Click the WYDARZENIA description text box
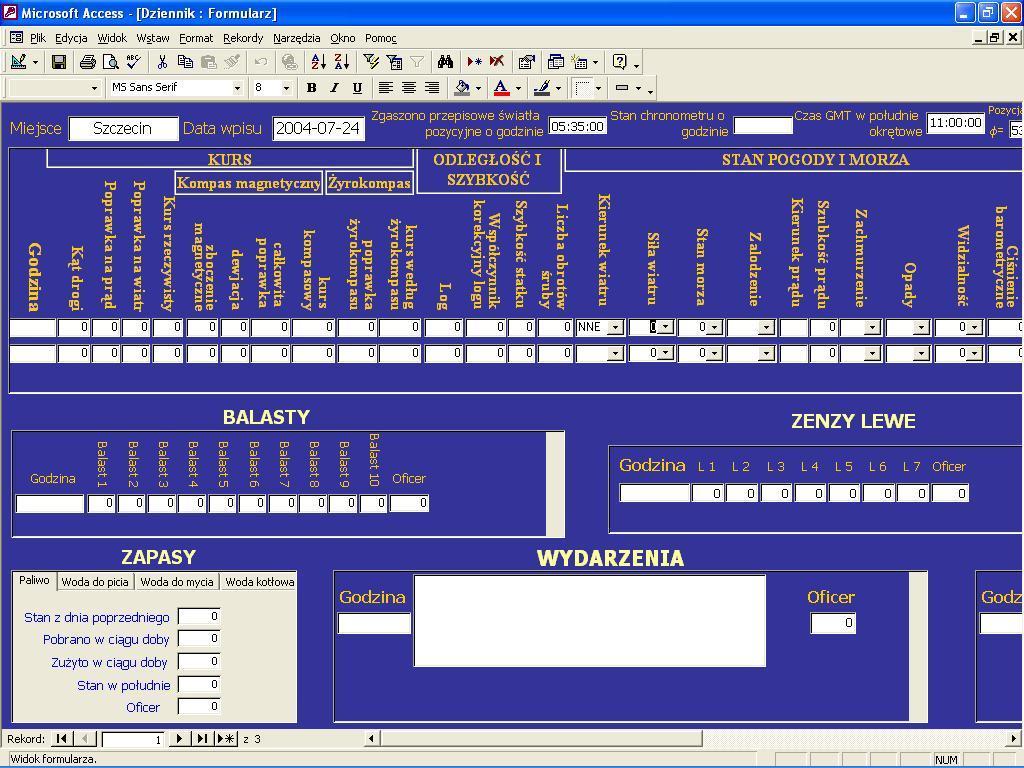This screenshot has height=768, width=1024. (590, 620)
